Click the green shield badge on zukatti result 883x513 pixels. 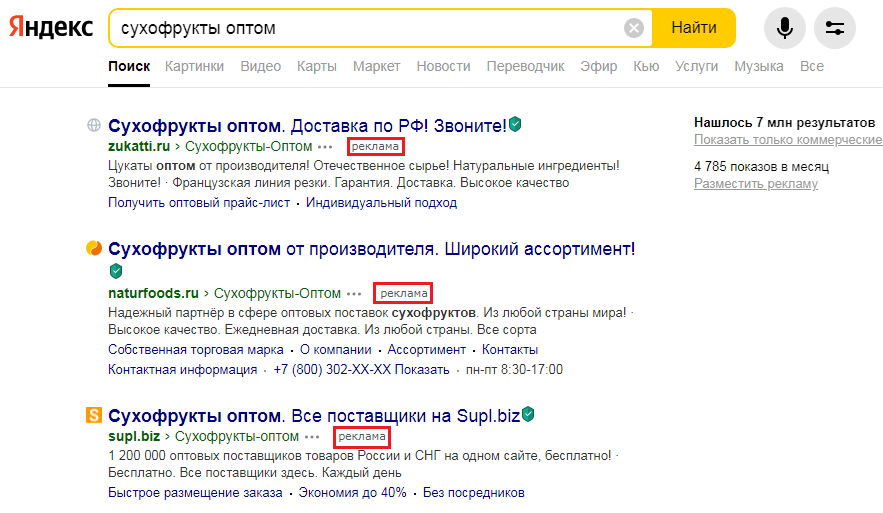[x=515, y=124]
